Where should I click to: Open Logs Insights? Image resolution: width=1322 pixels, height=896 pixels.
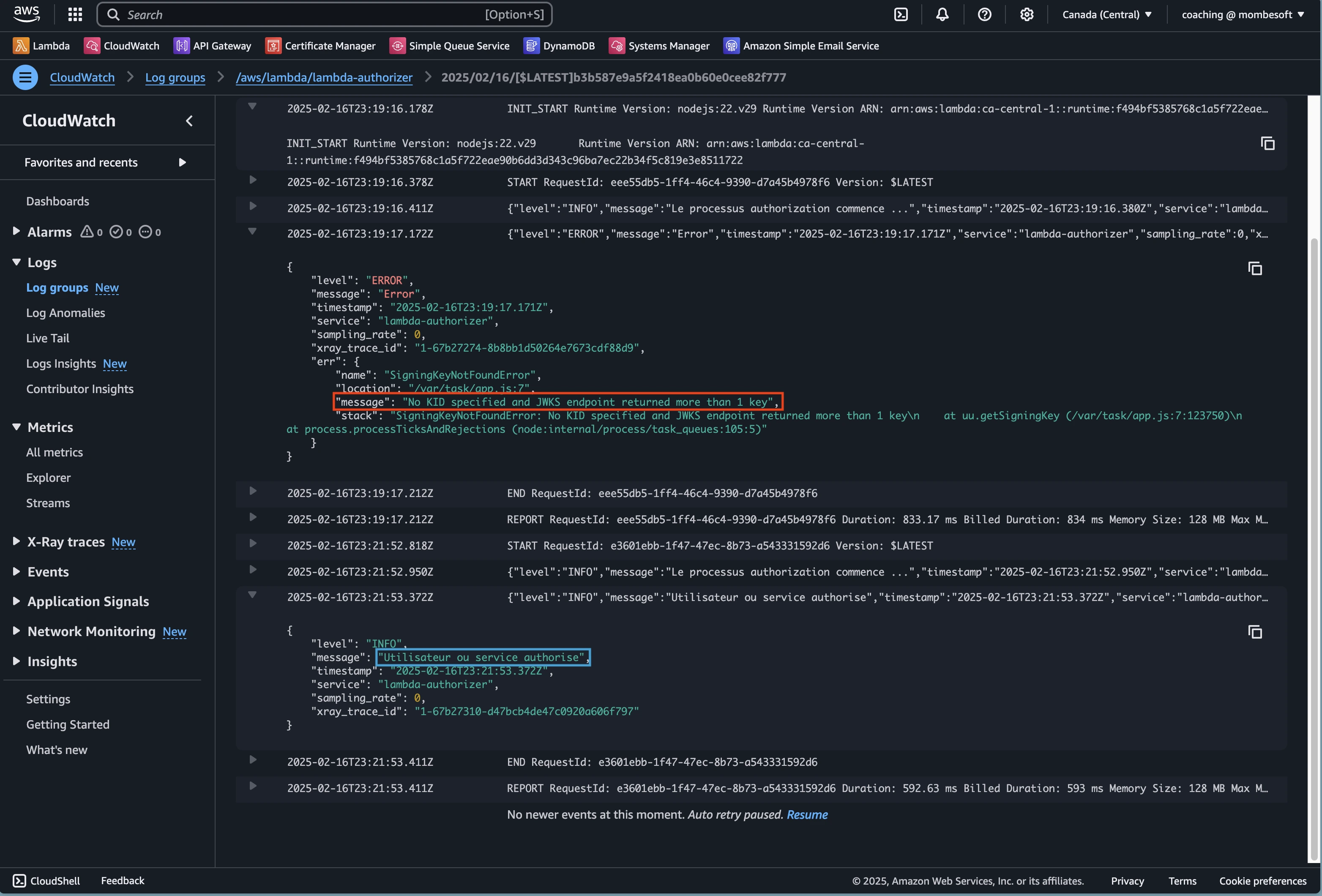tap(61, 363)
